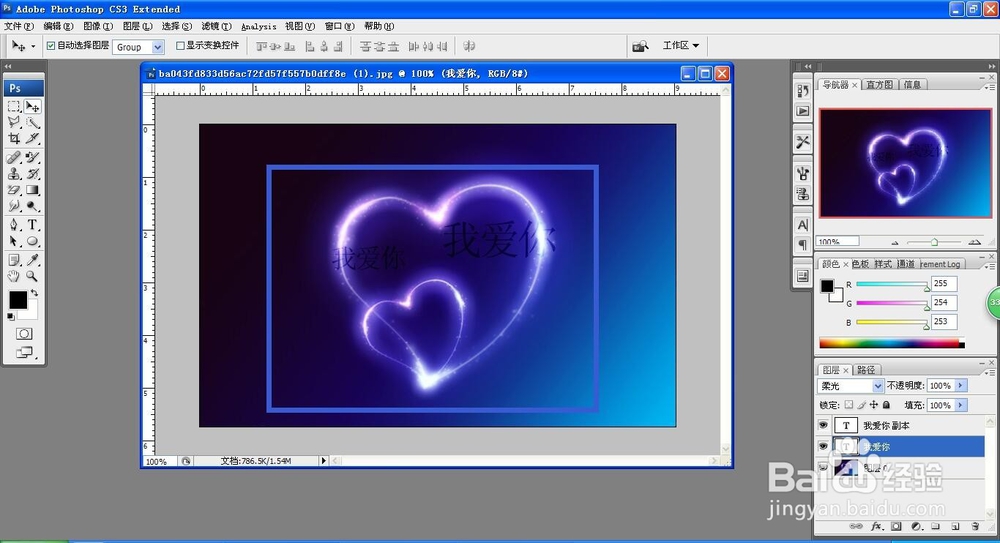Select the Hand tool
This screenshot has width=1000, height=543.
click(x=14, y=276)
